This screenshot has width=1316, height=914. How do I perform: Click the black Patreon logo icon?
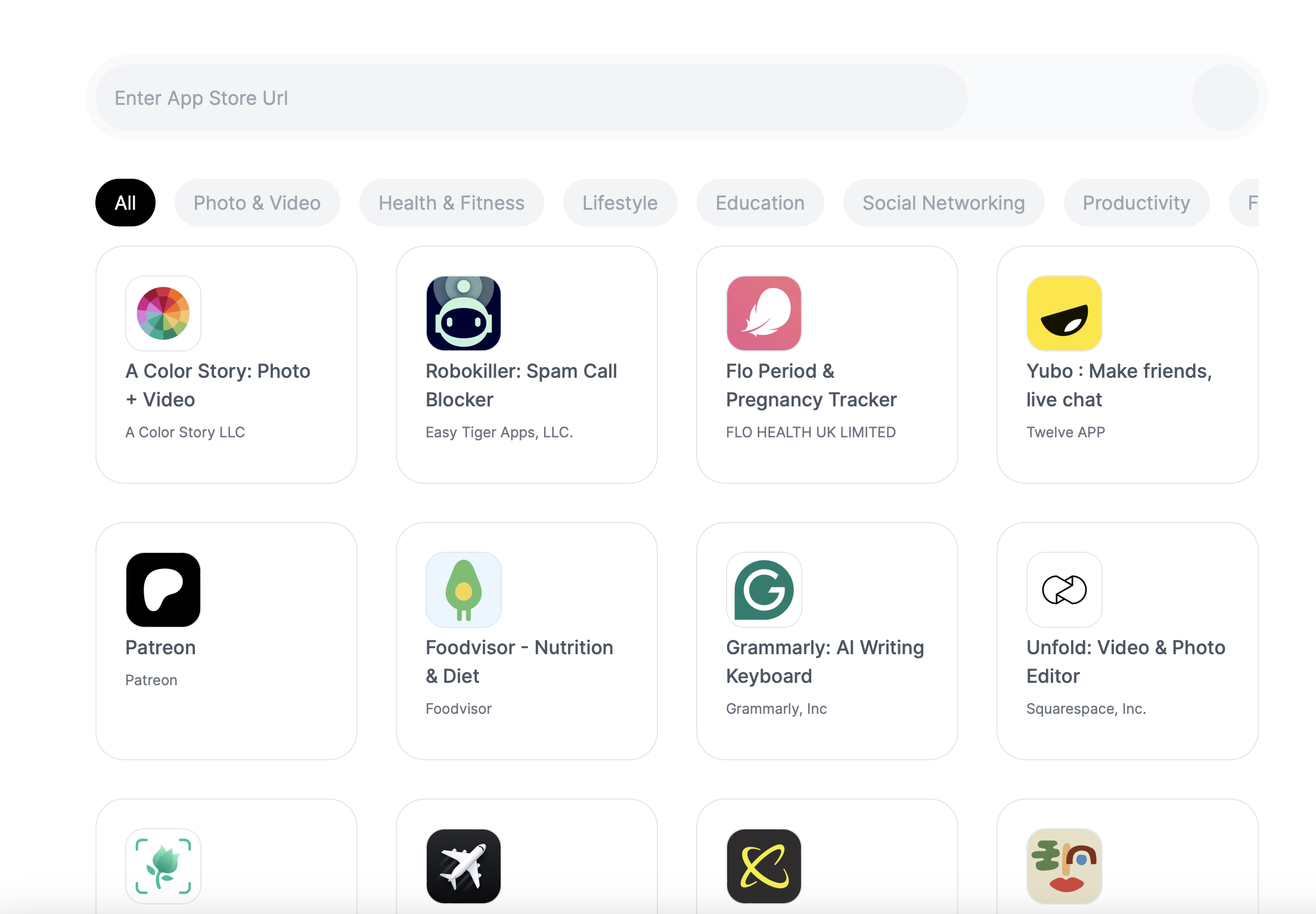[163, 590]
